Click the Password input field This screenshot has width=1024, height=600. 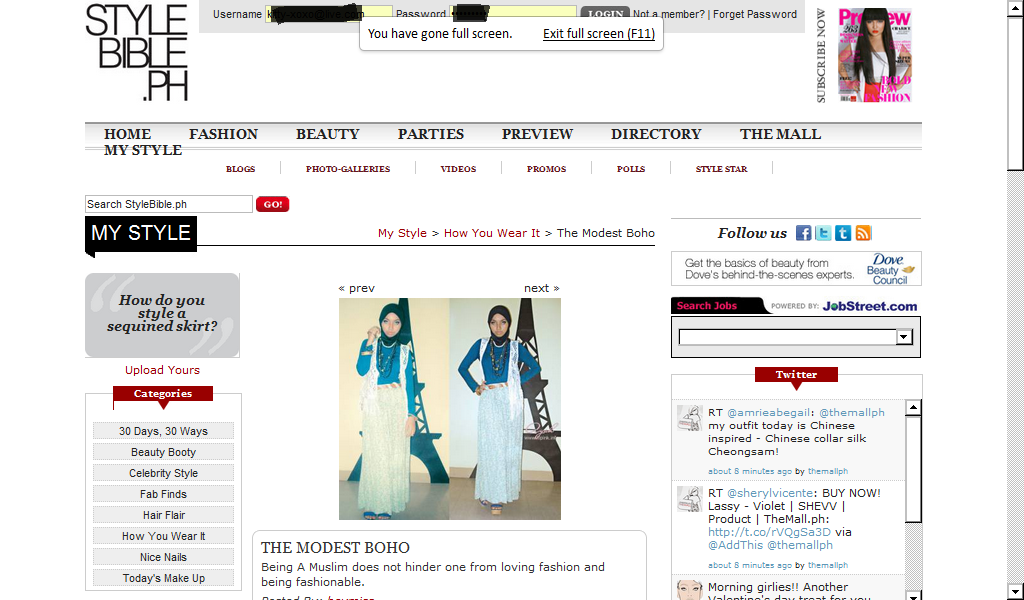click(513, 14)
